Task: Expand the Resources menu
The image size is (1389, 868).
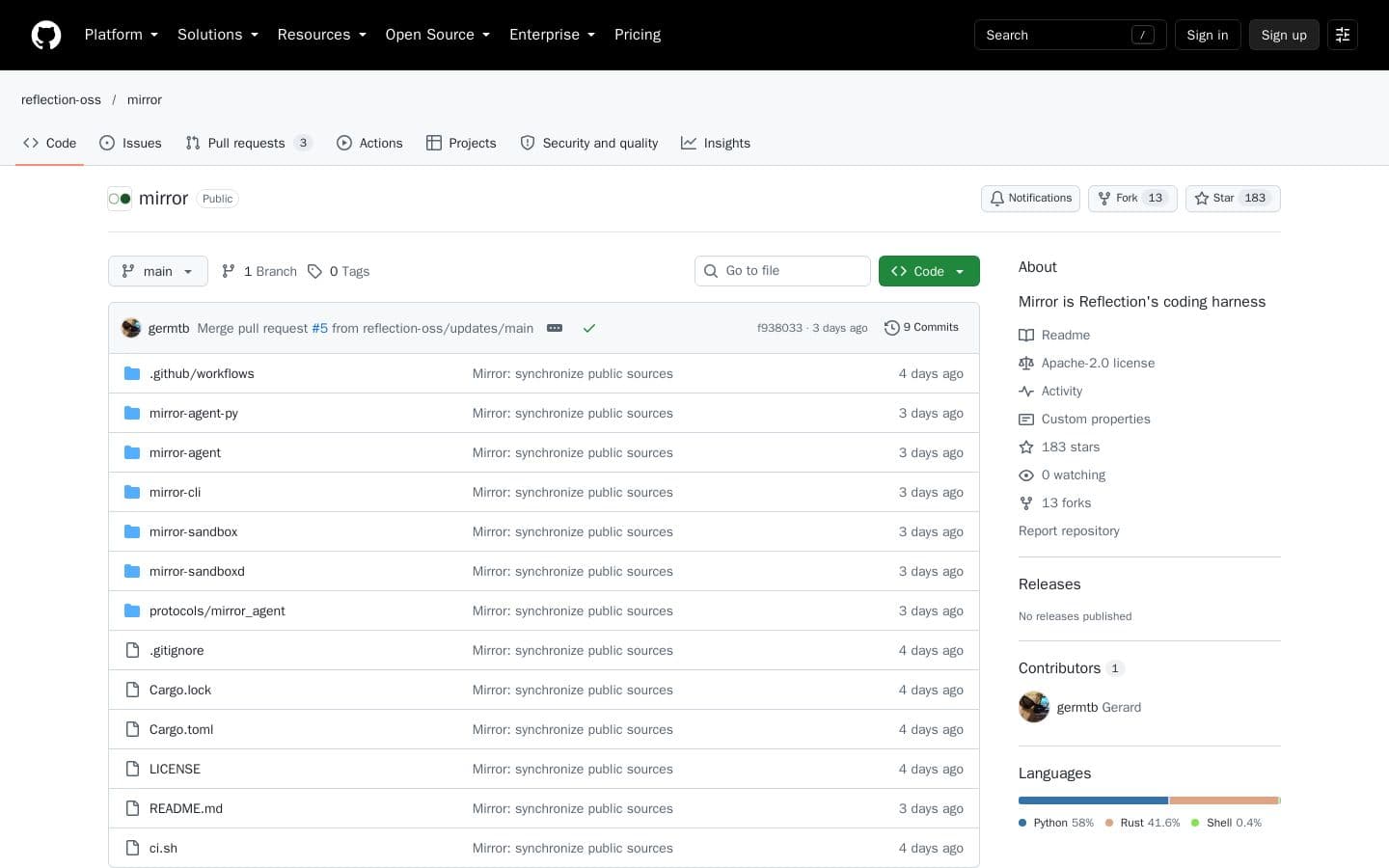Action: tap(322, 35)
